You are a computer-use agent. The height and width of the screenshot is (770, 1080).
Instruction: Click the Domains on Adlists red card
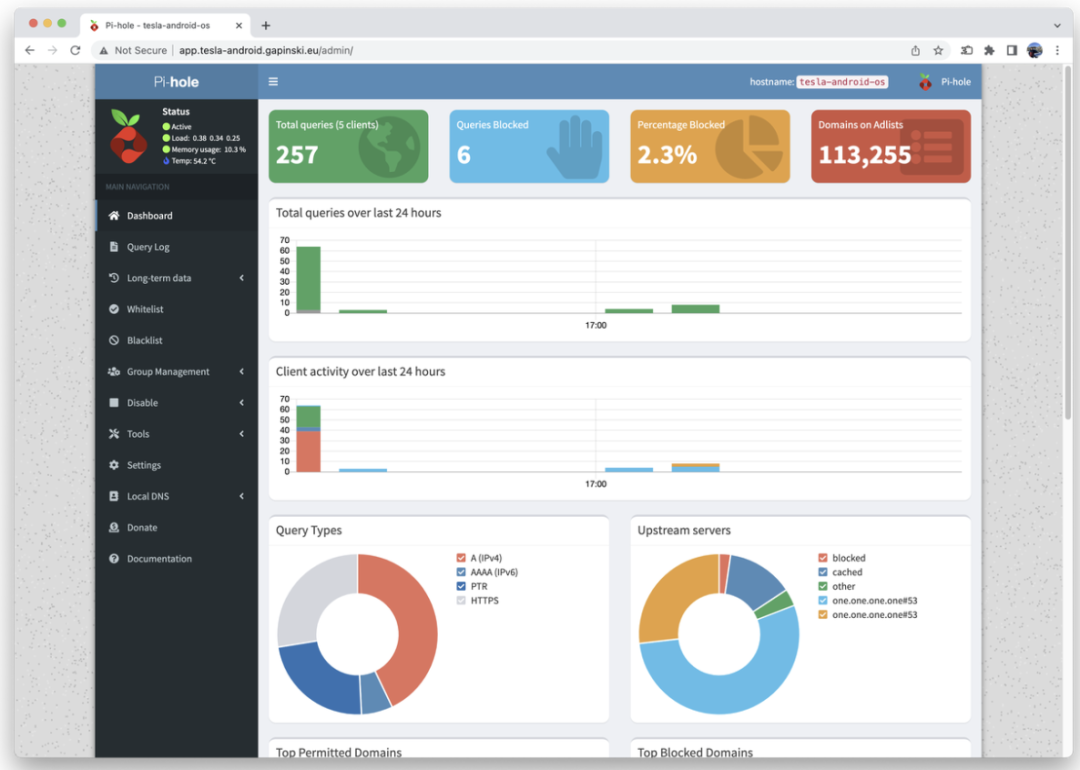click(891, 146)
